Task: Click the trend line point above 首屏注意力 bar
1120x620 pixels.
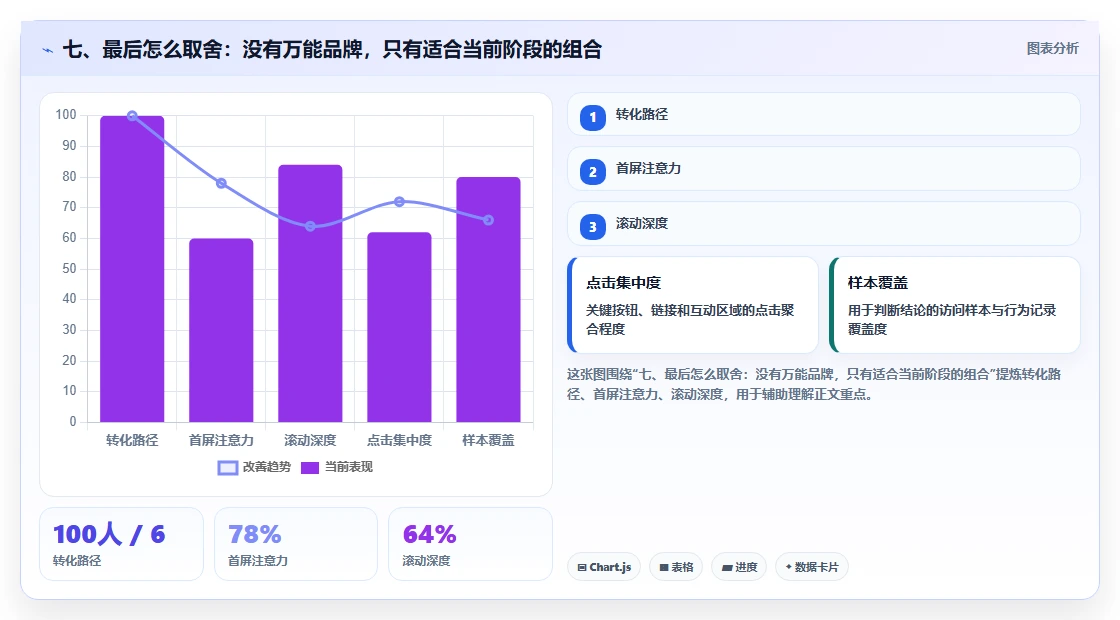Action: [221, 184]
